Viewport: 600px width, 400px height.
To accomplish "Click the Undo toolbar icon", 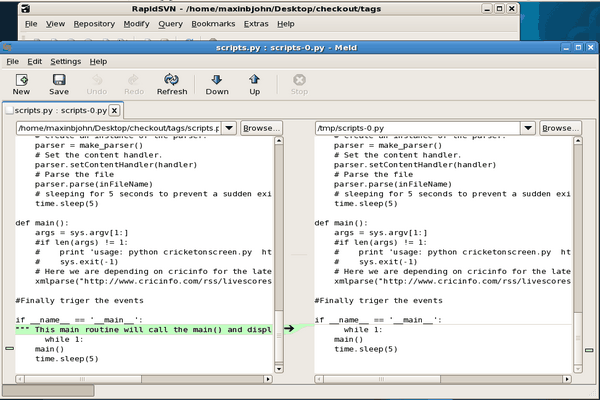I will 97,83.
